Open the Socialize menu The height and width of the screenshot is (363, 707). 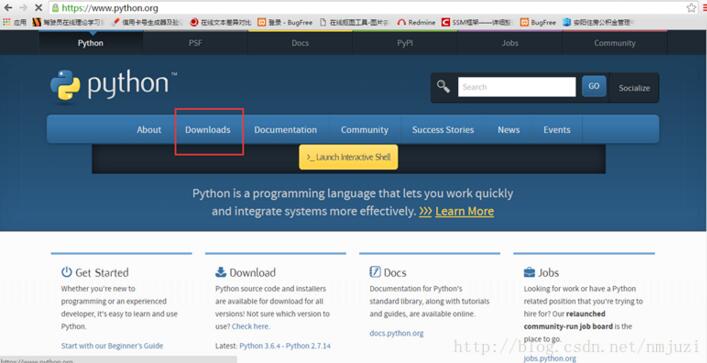[x=634, y=88]
